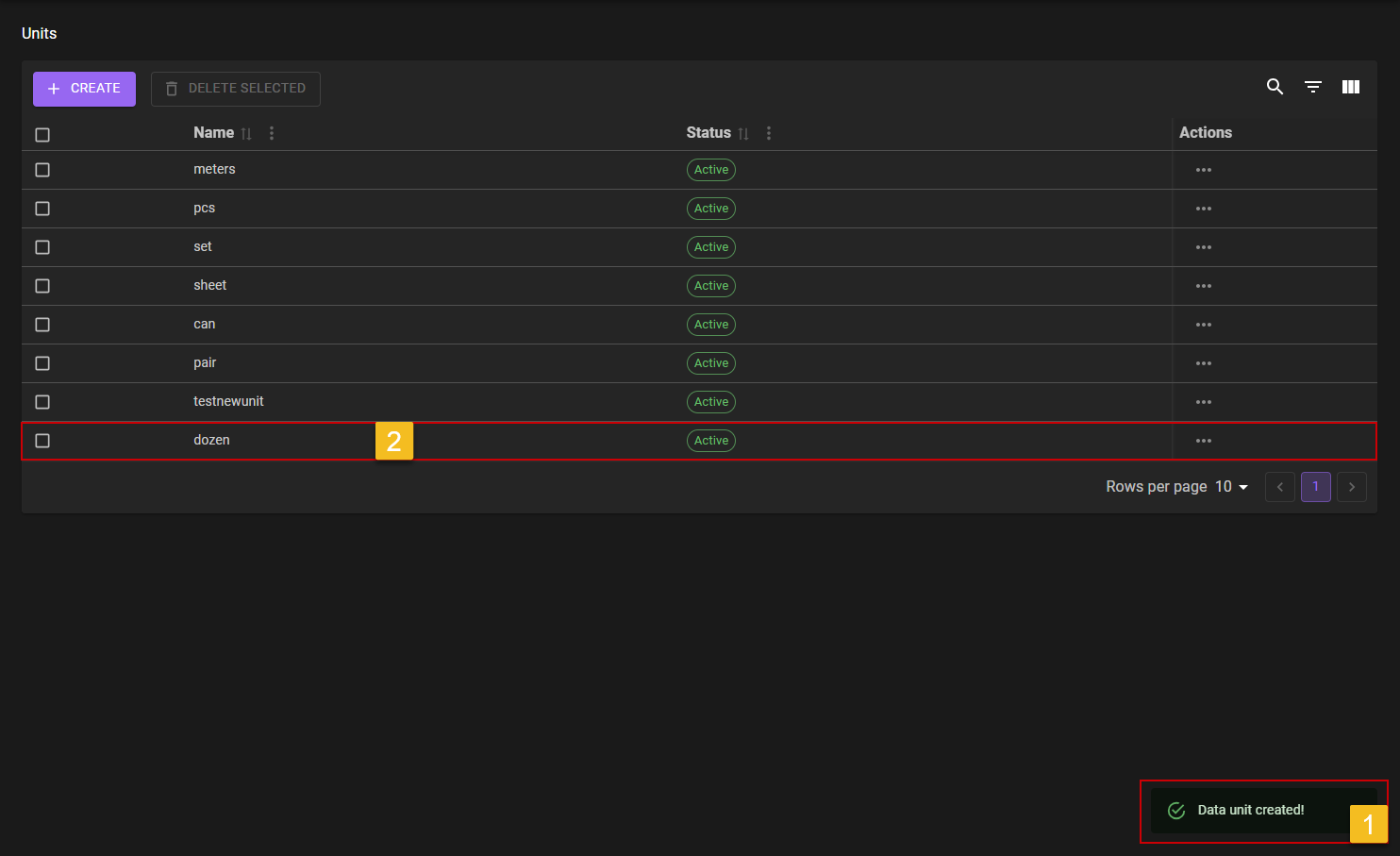Click the Active status badge for can
The image size is (1400, 856).
pyautogui.click(x=710, y=325)
